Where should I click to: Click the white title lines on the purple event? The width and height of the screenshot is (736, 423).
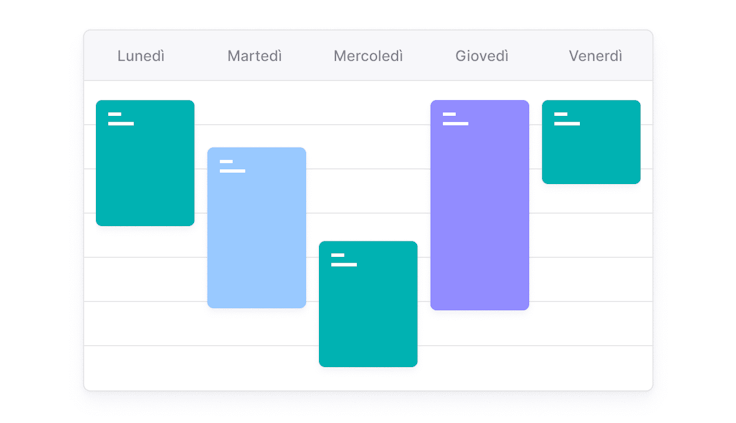(x=455, y=119)
